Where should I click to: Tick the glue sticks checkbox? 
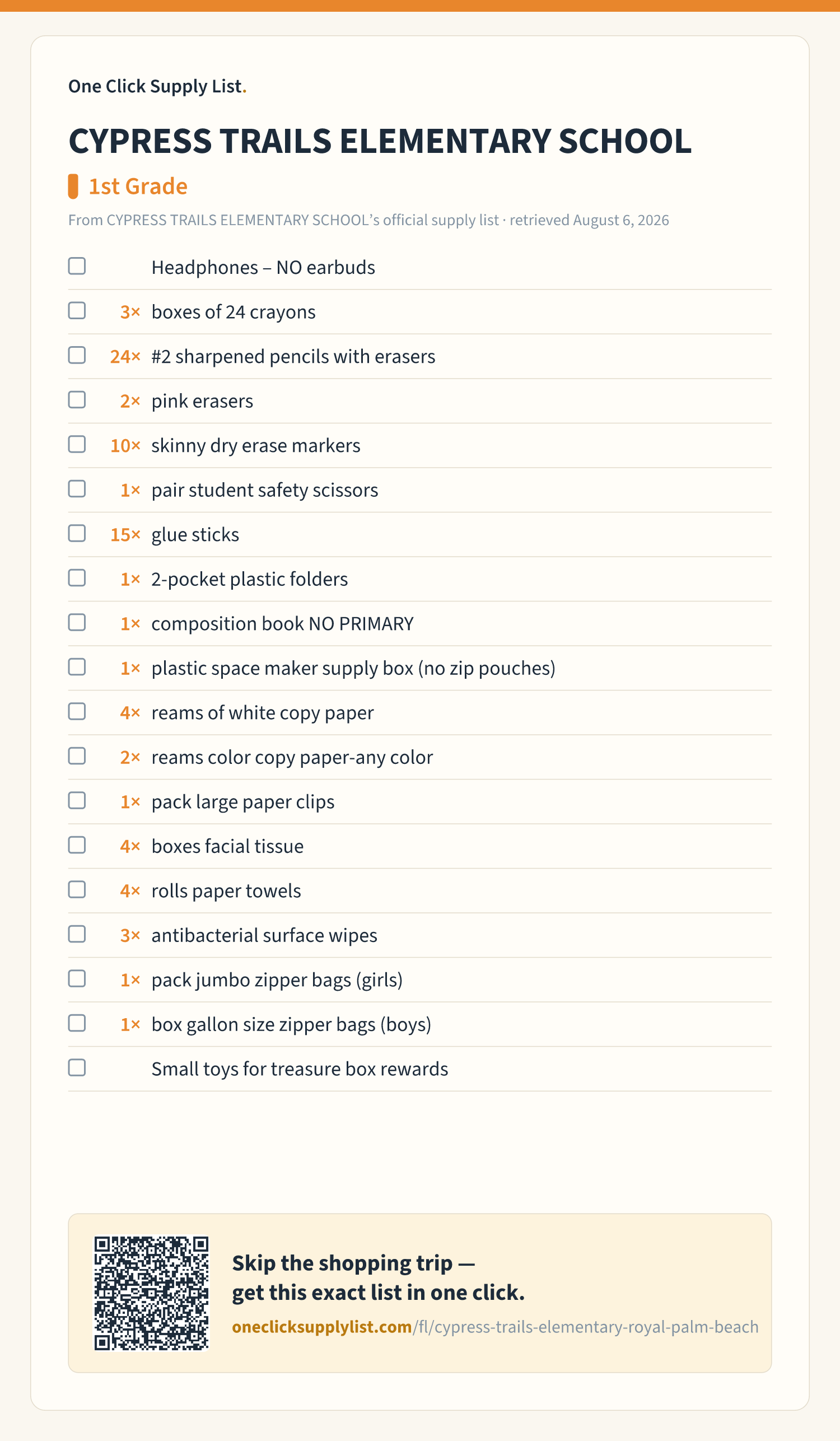[77, 534]
